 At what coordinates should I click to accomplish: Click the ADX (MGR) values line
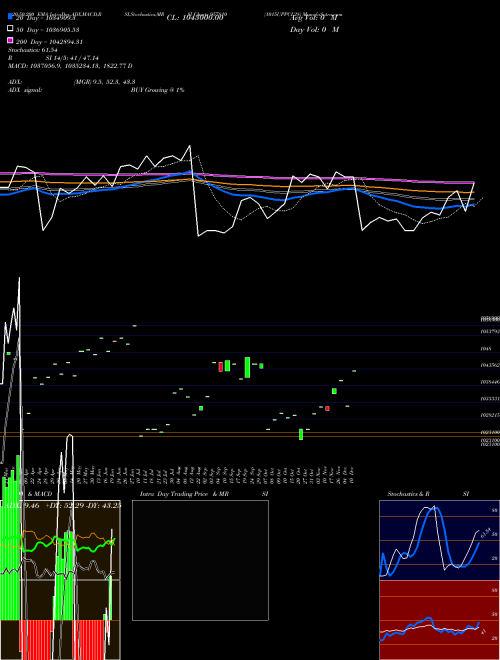coord(72,82)
